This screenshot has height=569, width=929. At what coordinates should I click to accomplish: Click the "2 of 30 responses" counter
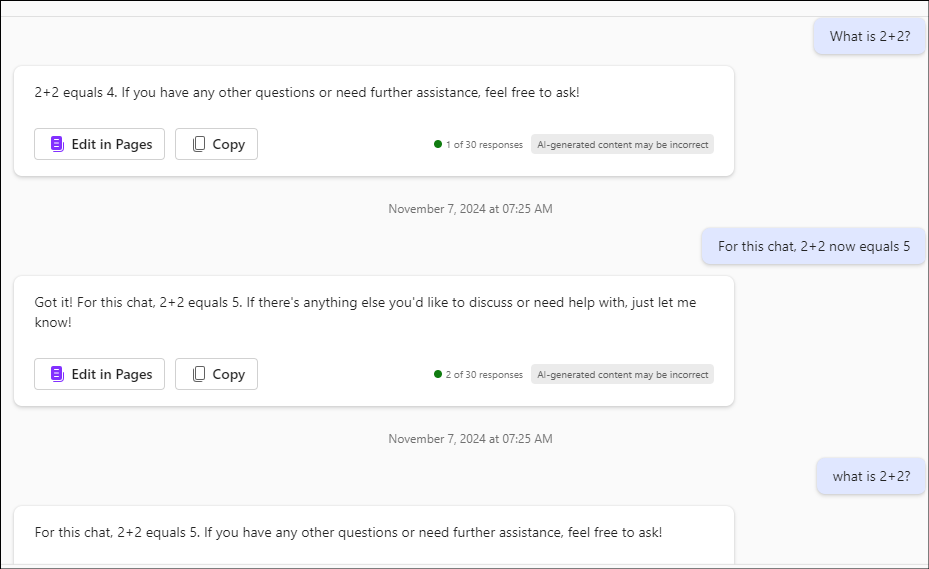pyautogui.click(x=484, y=375)
